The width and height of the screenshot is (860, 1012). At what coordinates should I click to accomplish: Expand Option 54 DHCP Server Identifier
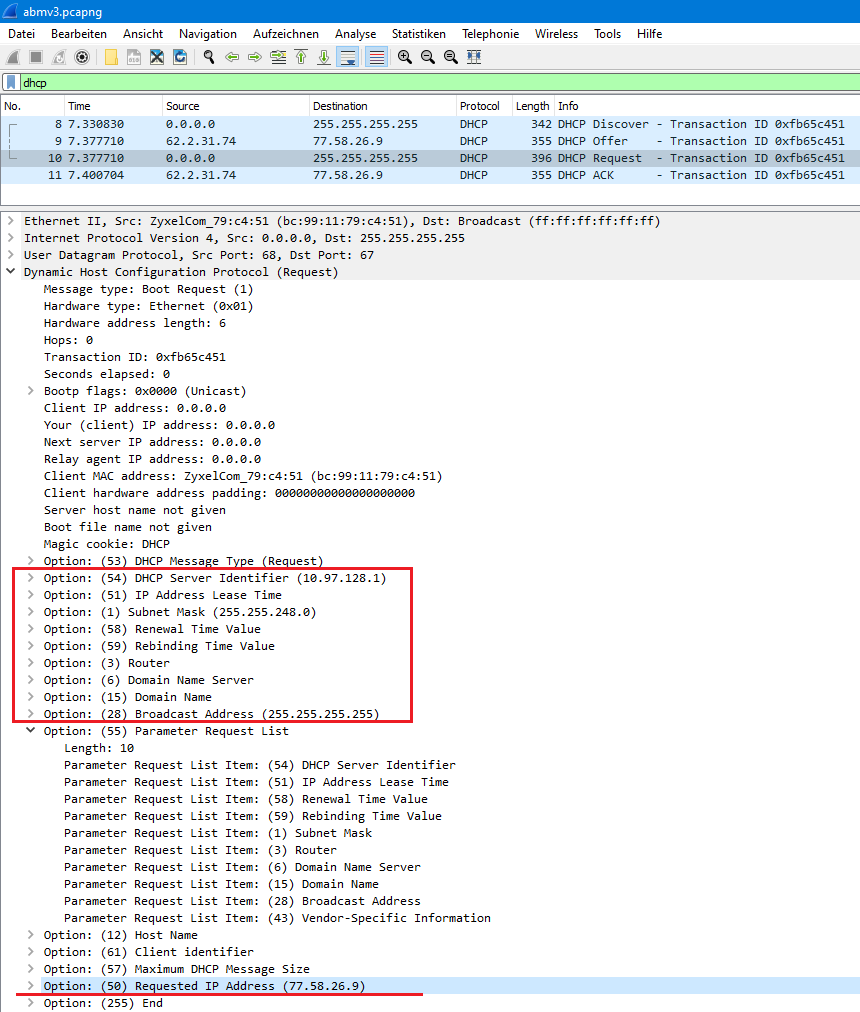click(x=31, y=578)
